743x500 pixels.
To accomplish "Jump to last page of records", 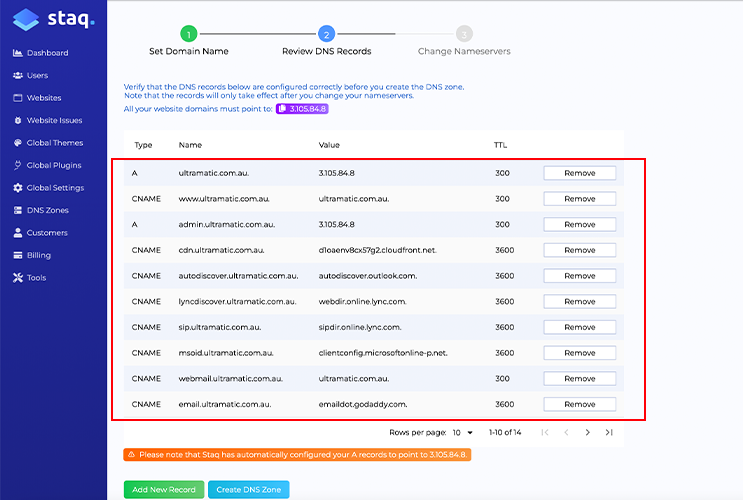I will pyautogui.click(x=609, y=432).
